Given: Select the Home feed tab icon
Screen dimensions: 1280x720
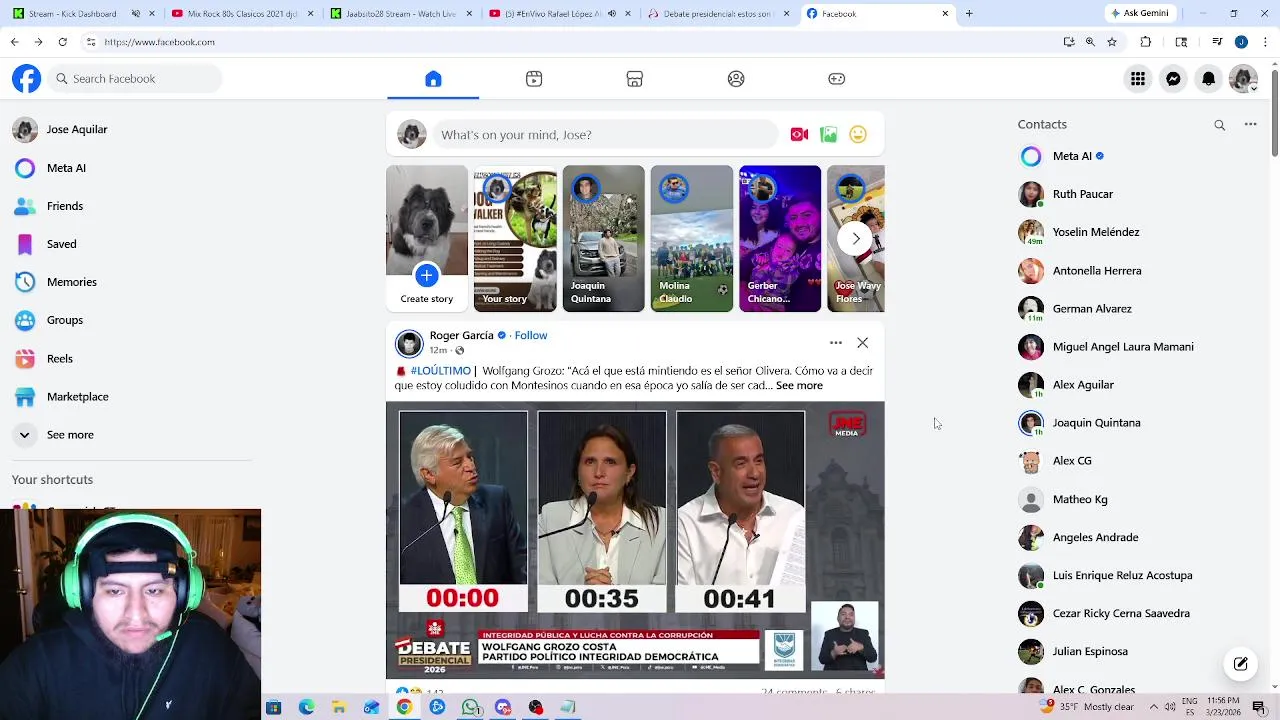Looking at the screenshot, I should (x=433, y=79).
